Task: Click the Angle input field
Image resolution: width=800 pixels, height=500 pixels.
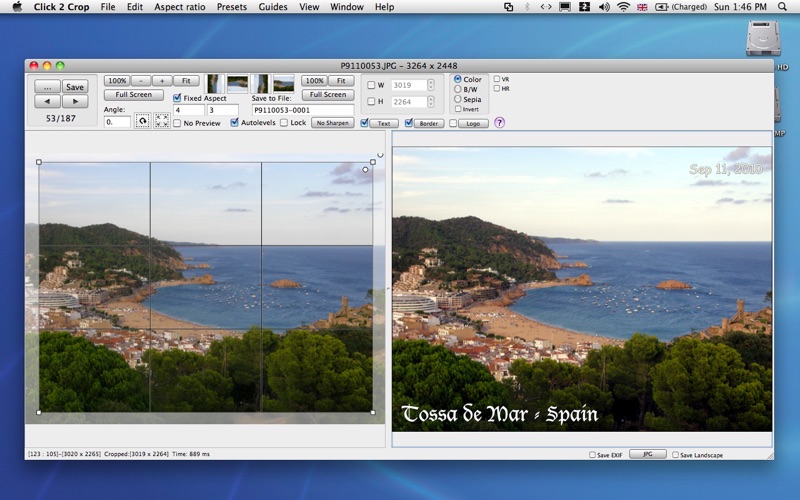Action: pyautogui.click(x=117, y=122)
